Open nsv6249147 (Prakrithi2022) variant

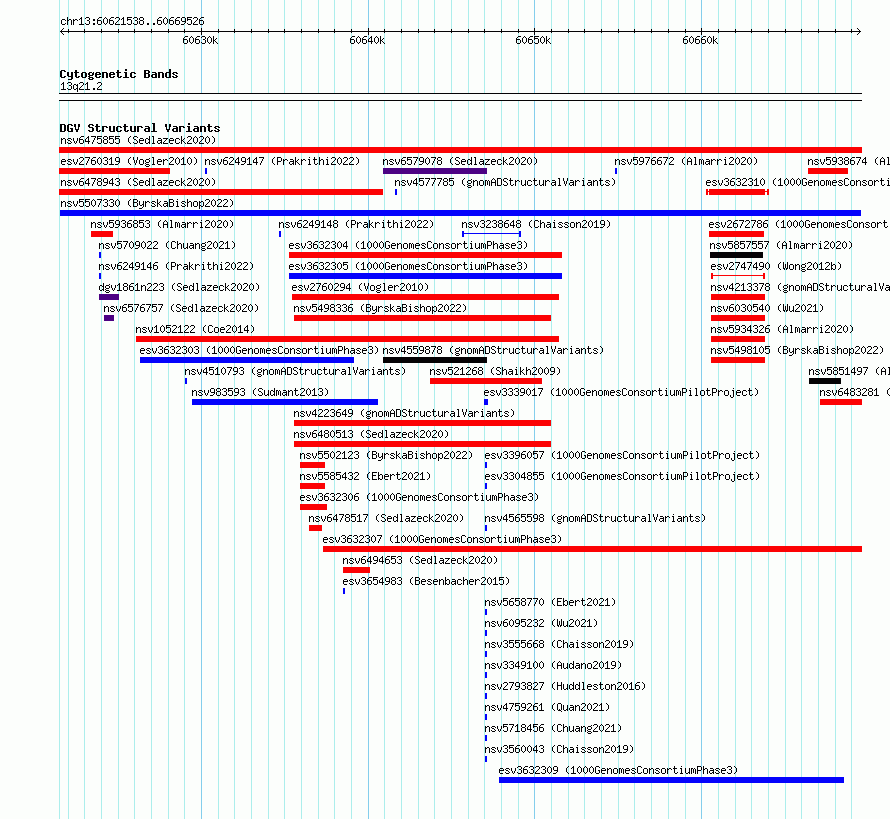coord(282,161)
